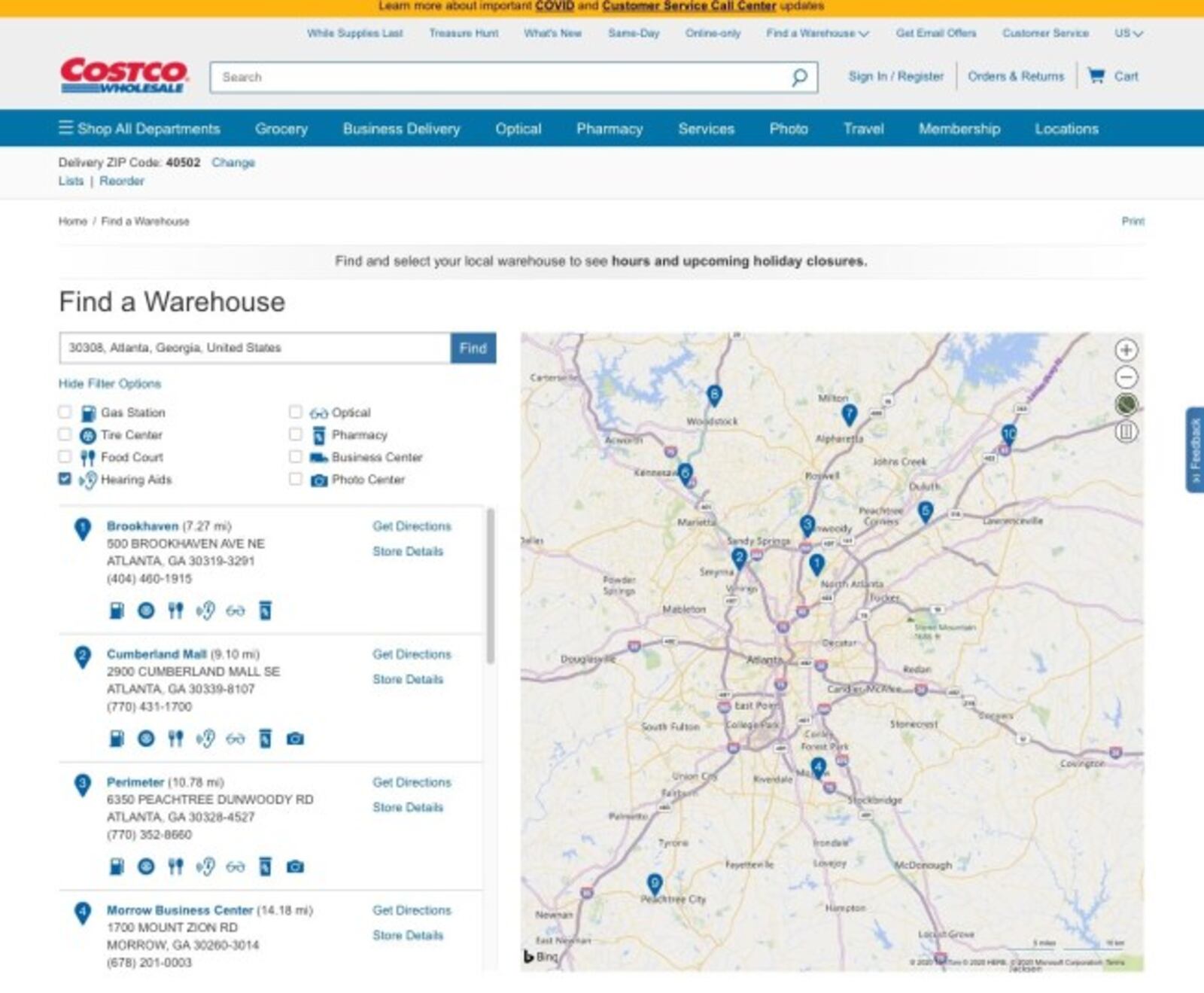Expand the Find a Warehouse dropdown
Viewport: 1204px width, 993px height.
(817, 33)
